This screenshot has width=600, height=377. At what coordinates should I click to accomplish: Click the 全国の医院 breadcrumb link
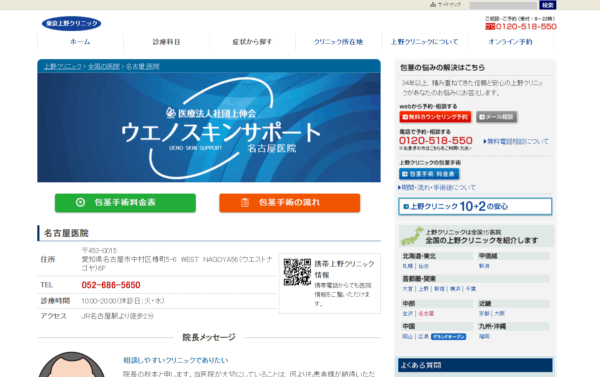tap(104, 66)
